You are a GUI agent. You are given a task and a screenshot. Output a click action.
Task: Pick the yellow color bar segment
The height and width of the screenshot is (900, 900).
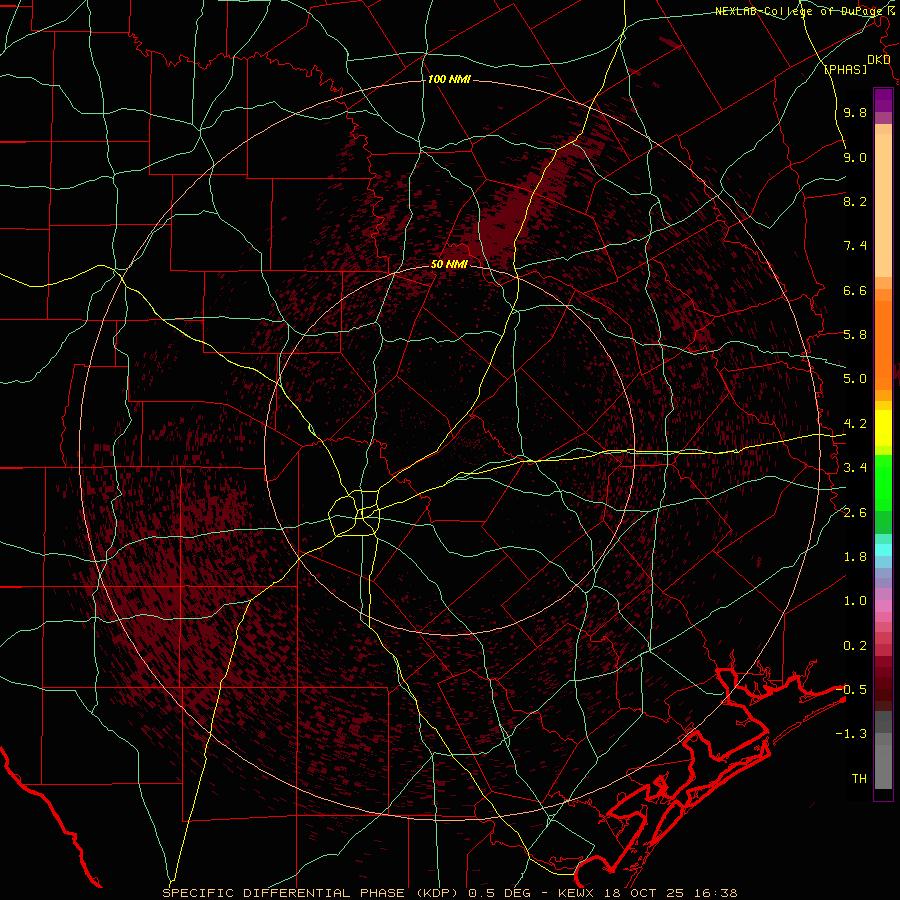883,428
